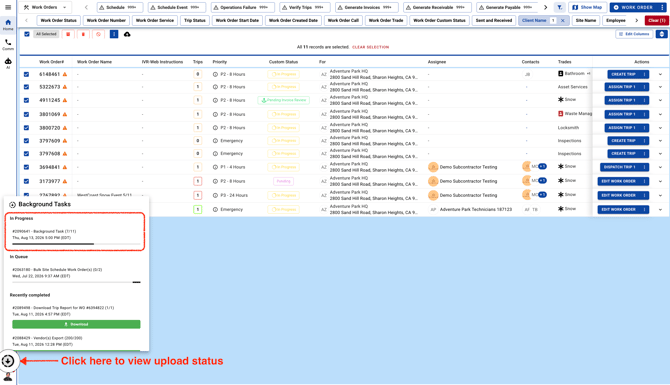Uncheck work order 3797608 checkbox
This screenshot has height=385, width=670.
(26, 153)
